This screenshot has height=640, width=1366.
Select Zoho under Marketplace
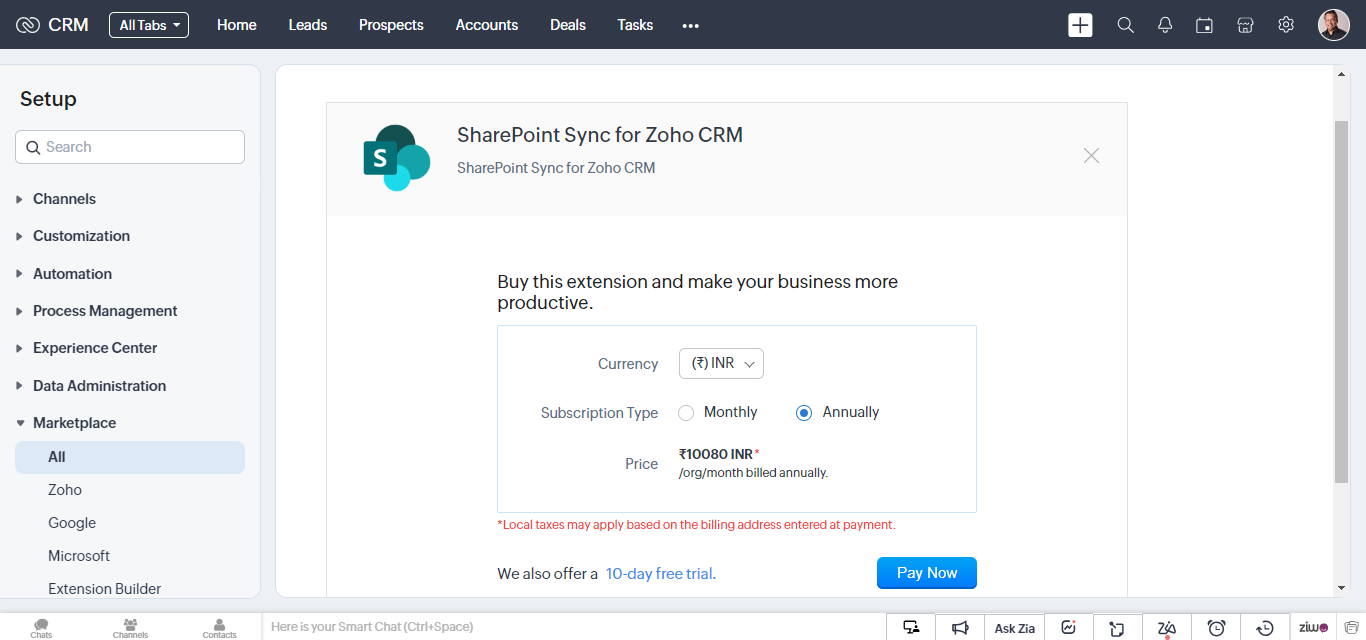point(65,490)
